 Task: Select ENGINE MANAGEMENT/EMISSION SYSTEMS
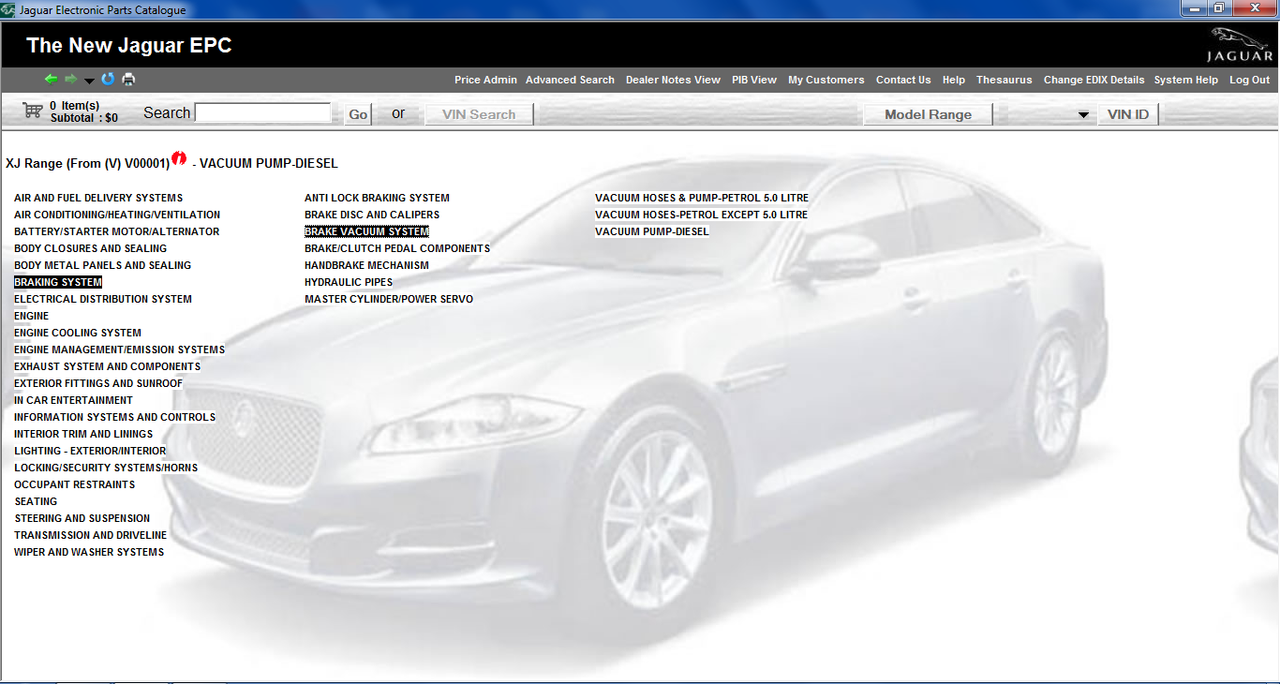pyautogui.click(x=119, y=350)
